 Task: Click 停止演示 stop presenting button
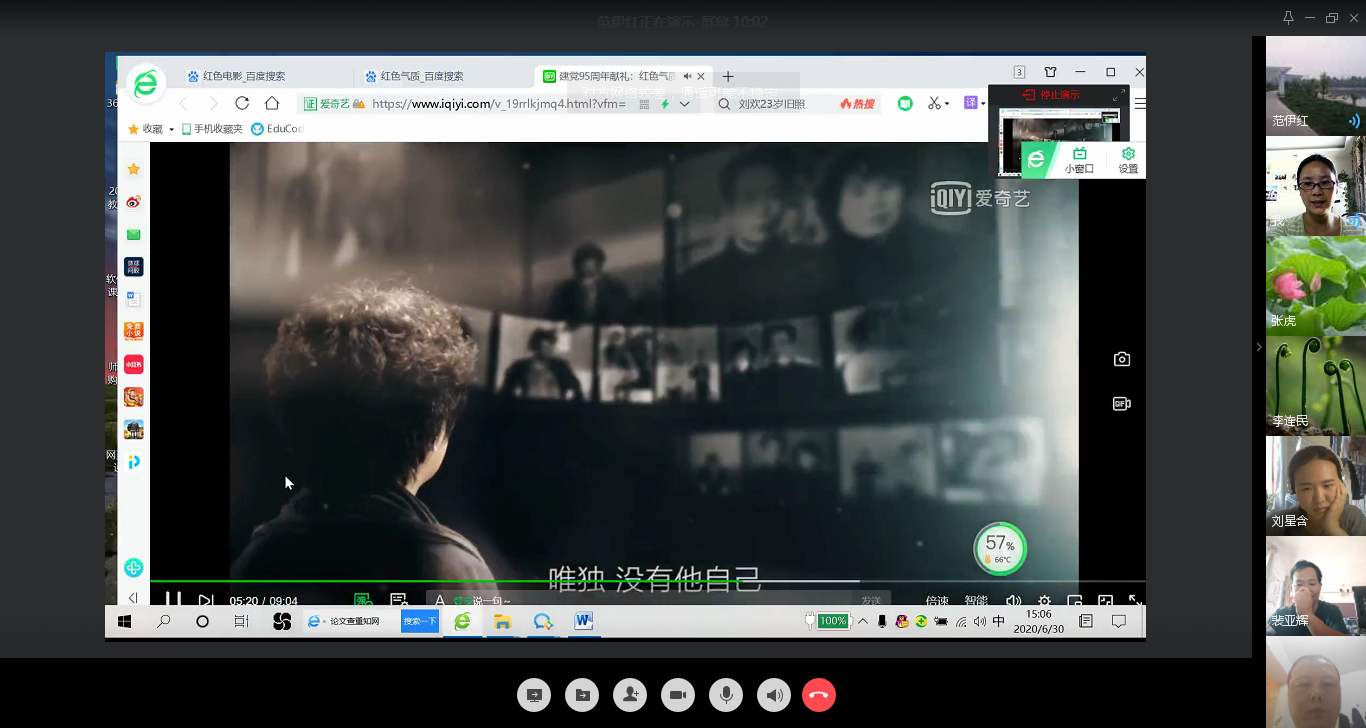click(x=1051, y=95)
